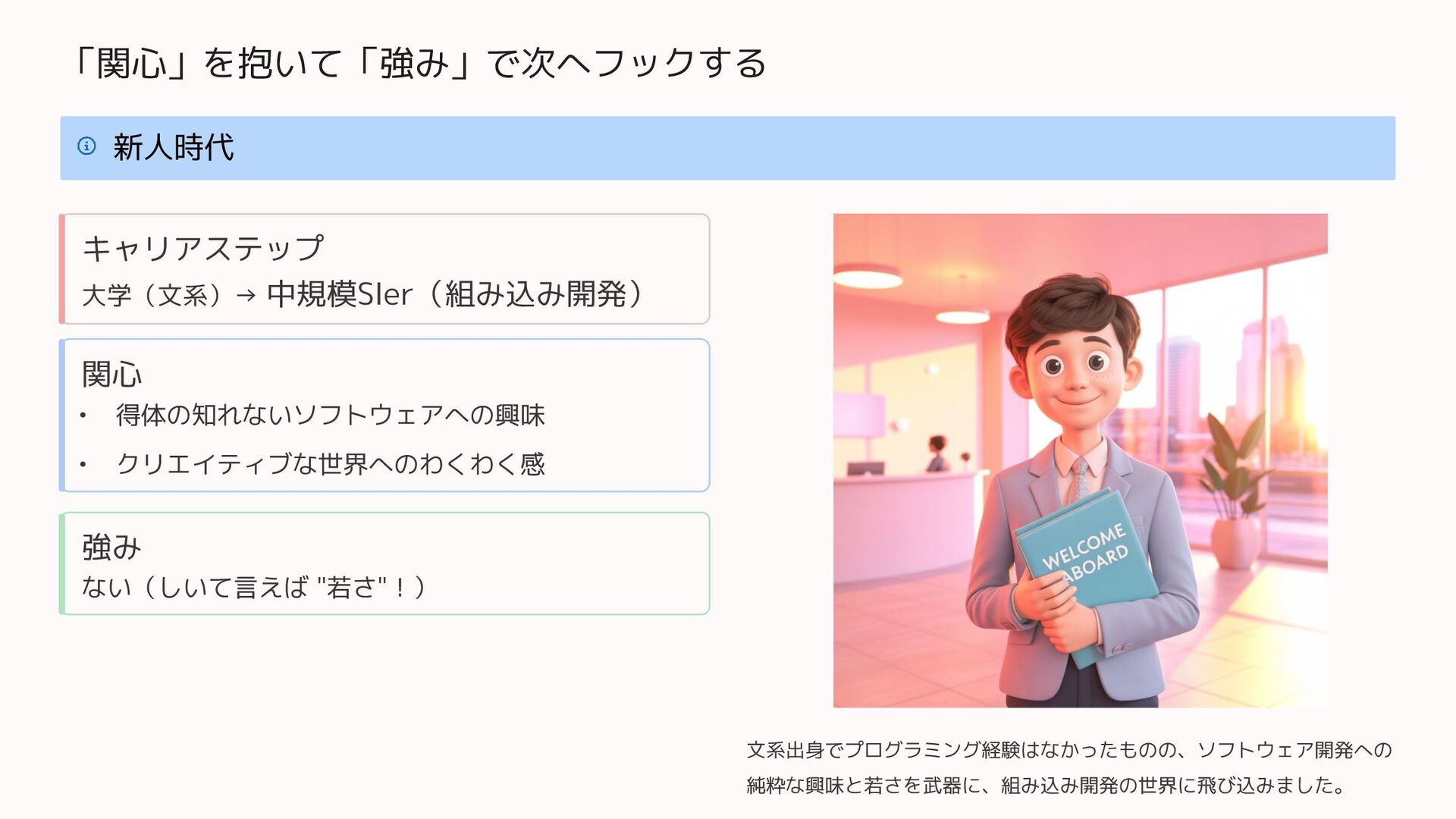
Task: Click the green accent bar of 強み card
Action: (62, 563)
